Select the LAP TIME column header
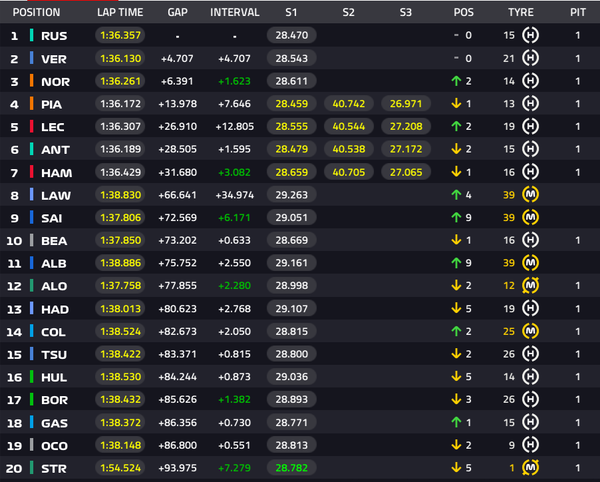Screen dimensions: 600x482 [x=120, y=12]
